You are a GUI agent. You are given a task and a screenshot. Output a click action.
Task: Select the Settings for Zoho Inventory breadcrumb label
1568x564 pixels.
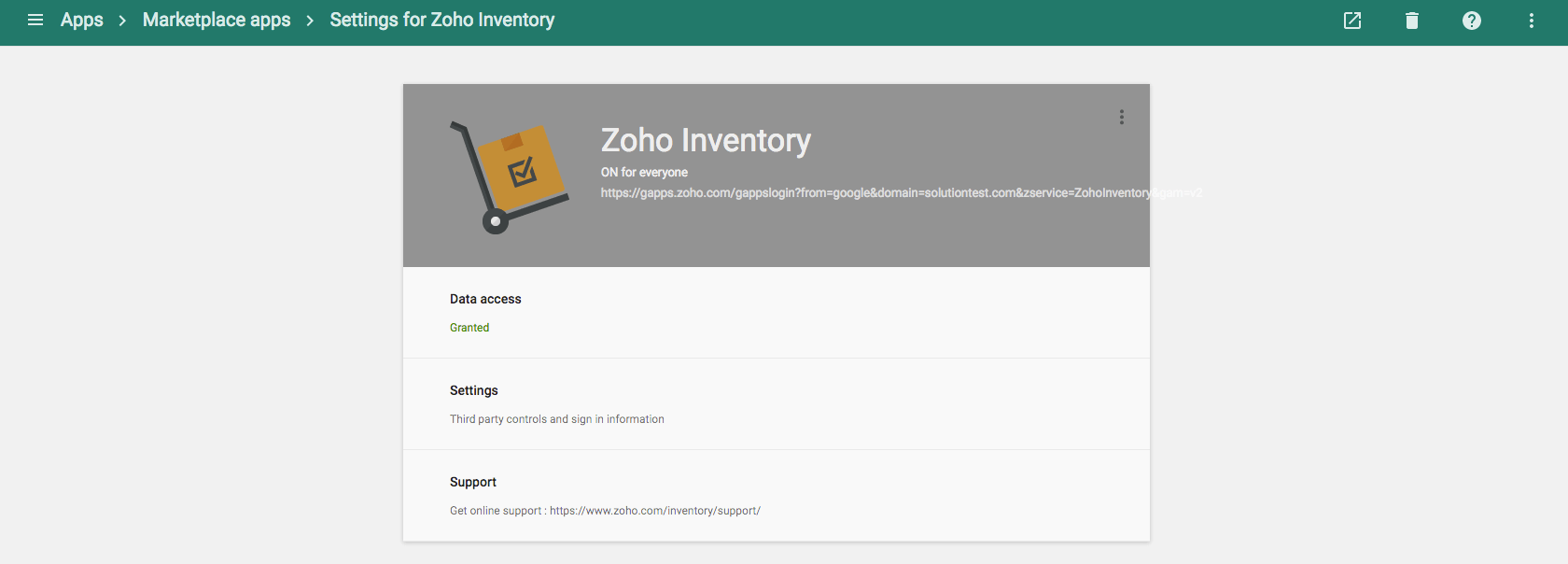[442, 20]
